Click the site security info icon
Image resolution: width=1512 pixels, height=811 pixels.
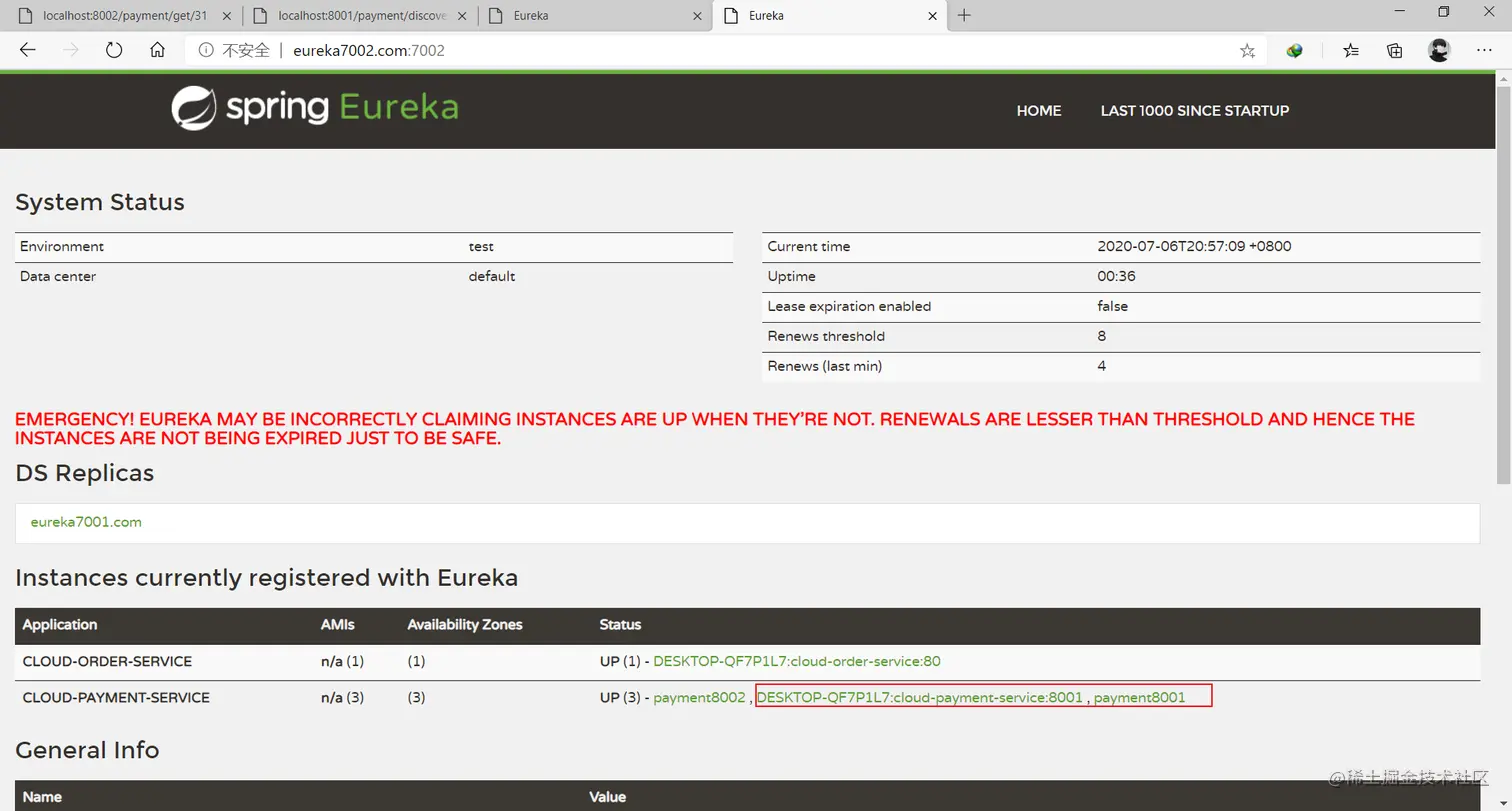[206, 50]
